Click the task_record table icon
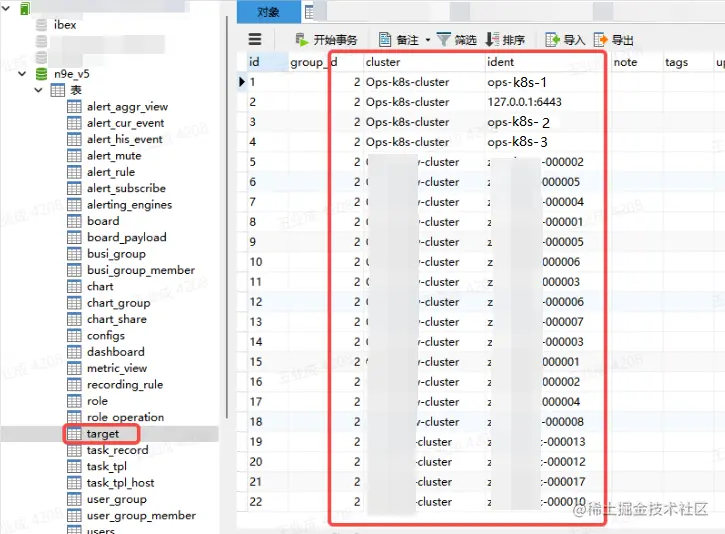This screenshot has width=725, height=534. tap(74, 450)
